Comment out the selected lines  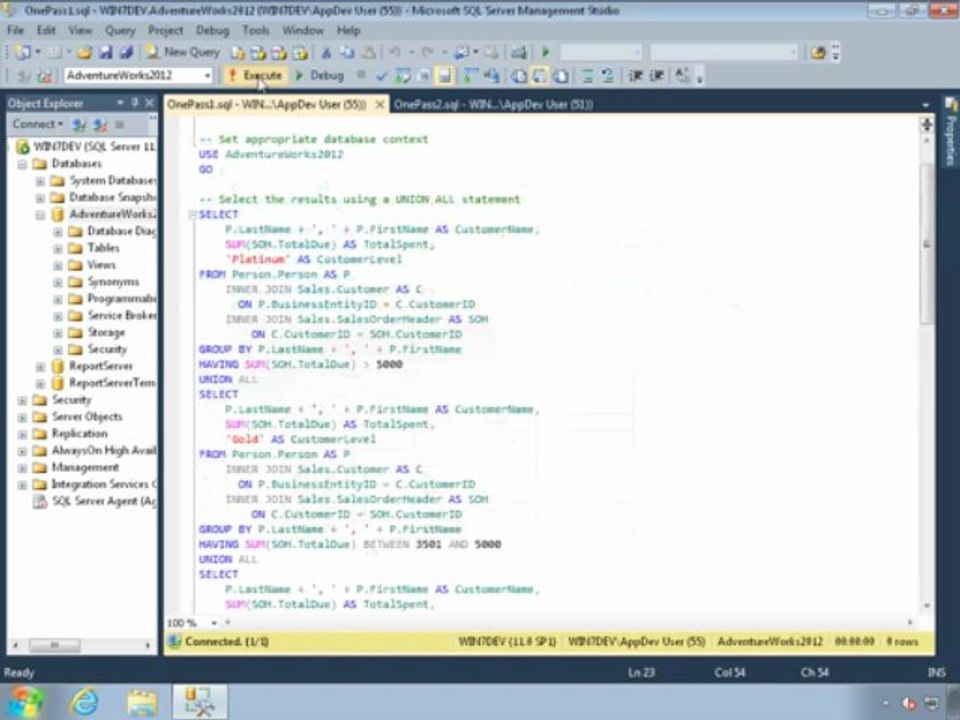[587, 76]
